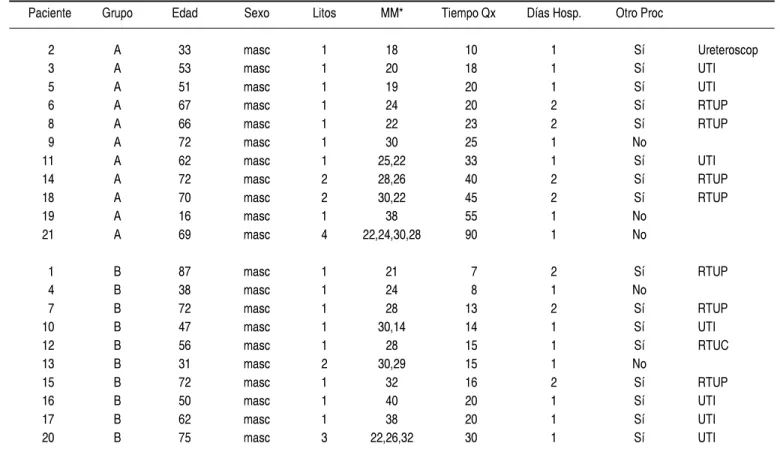Click the Edad column header
Image resolution: width=780 pixels, height=452 pixels.
click(185, 13)
